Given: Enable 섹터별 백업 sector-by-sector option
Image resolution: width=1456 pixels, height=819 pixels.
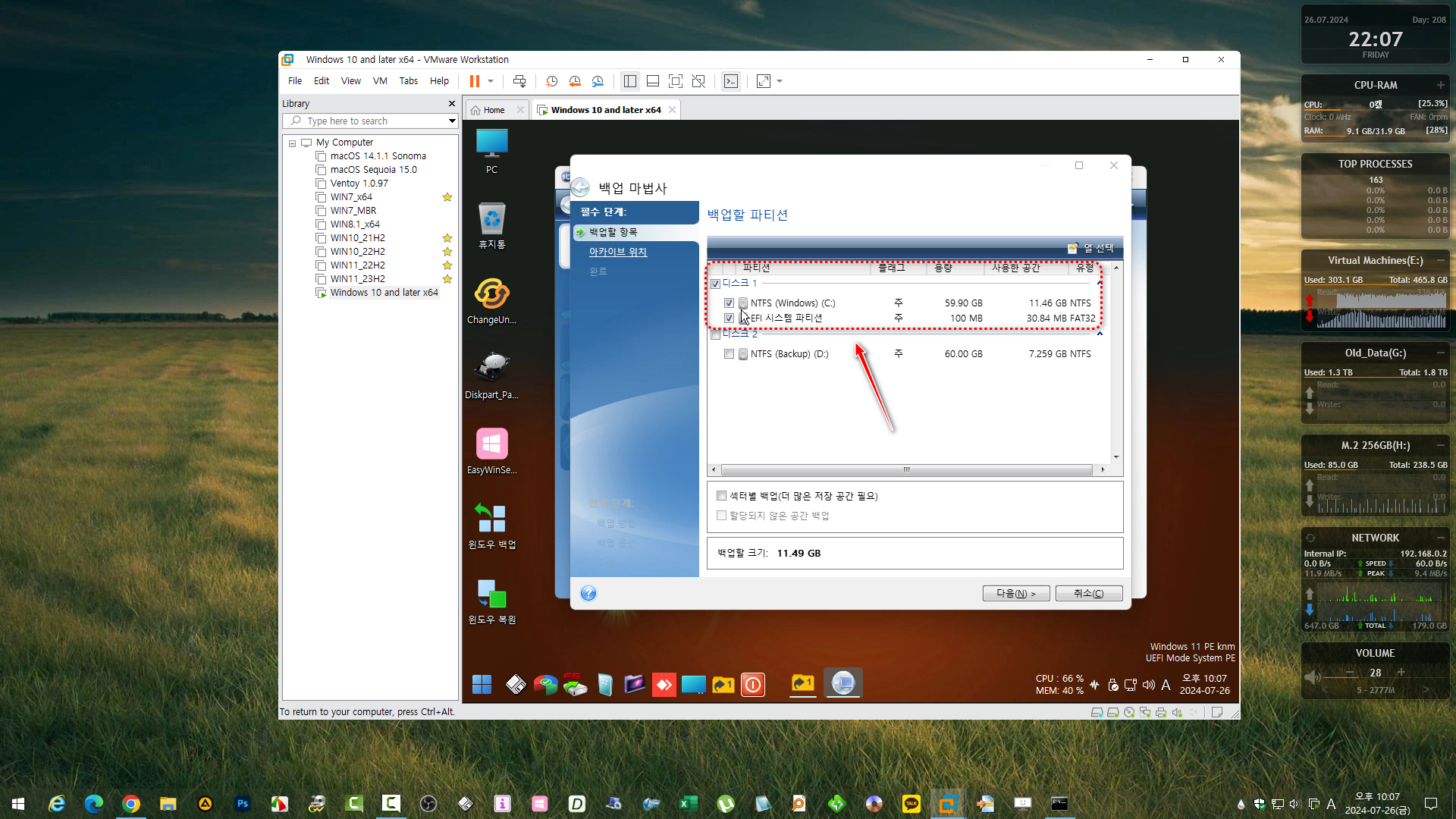Looking at the screenshot, I should (x=721, y=496).
